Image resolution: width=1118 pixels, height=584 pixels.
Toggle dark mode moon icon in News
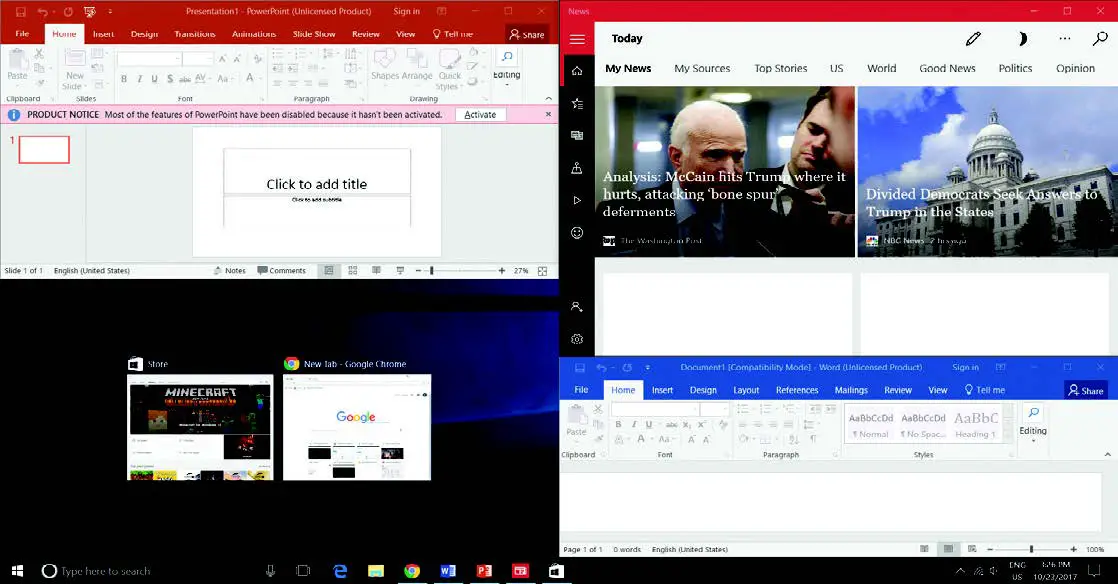[x=1022, y=39]
